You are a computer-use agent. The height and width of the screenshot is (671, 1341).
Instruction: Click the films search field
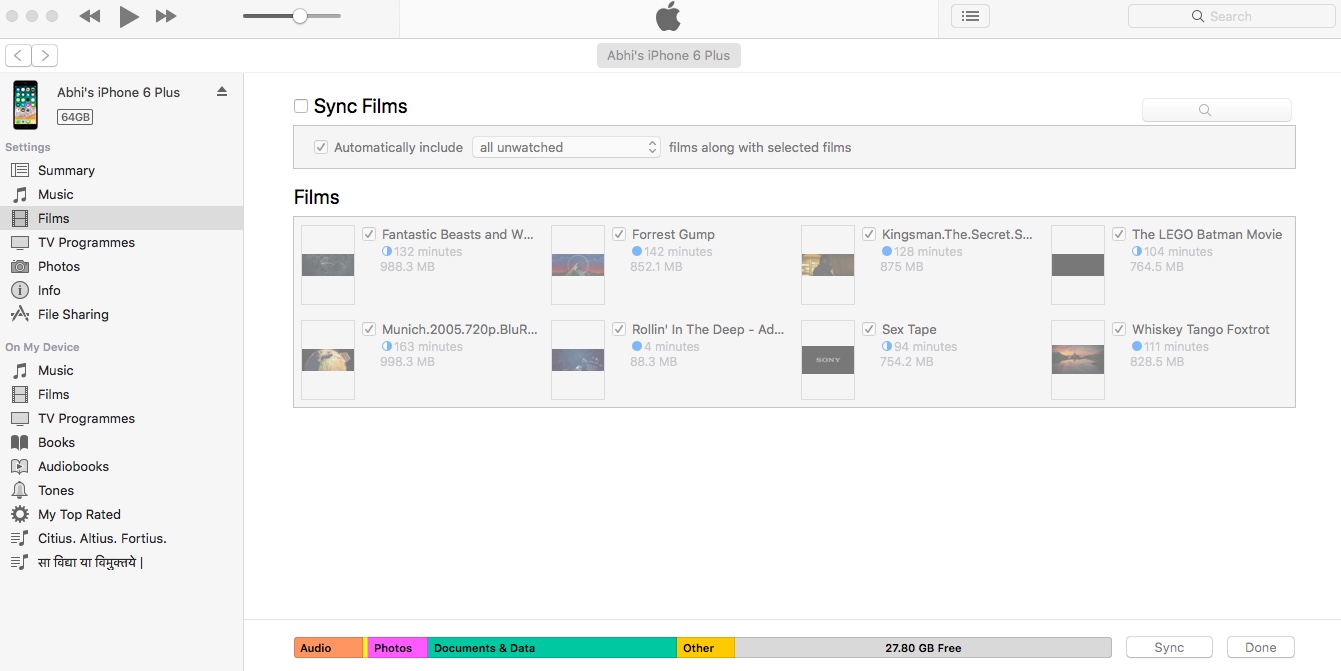(1216, 110)
